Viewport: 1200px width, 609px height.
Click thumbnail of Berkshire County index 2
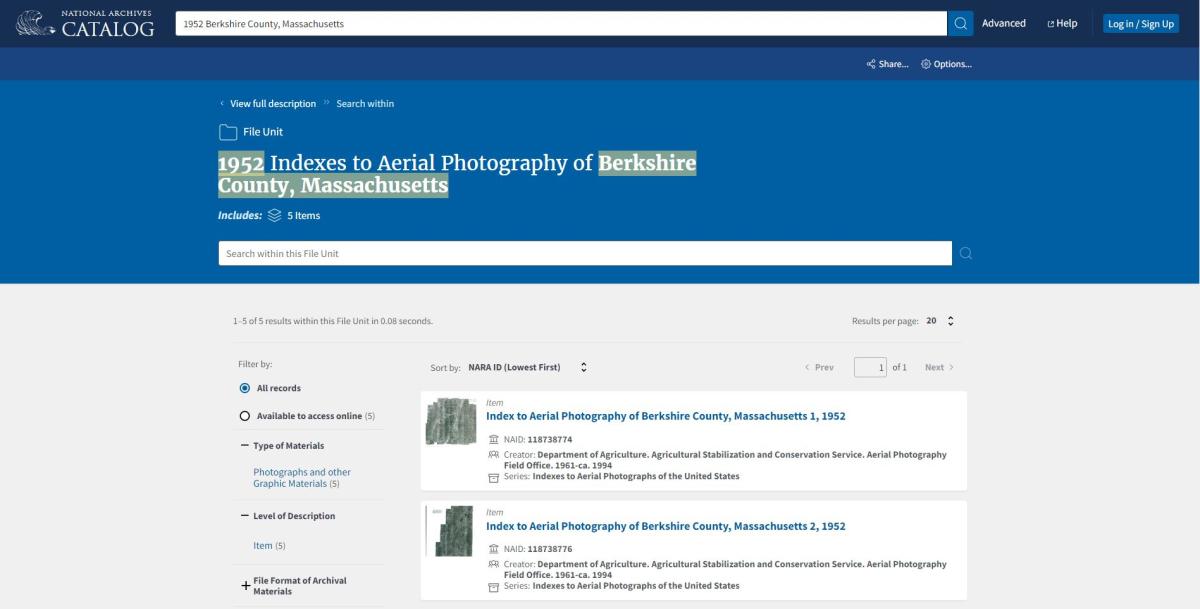pyautogui.click(x=451, y=531)
